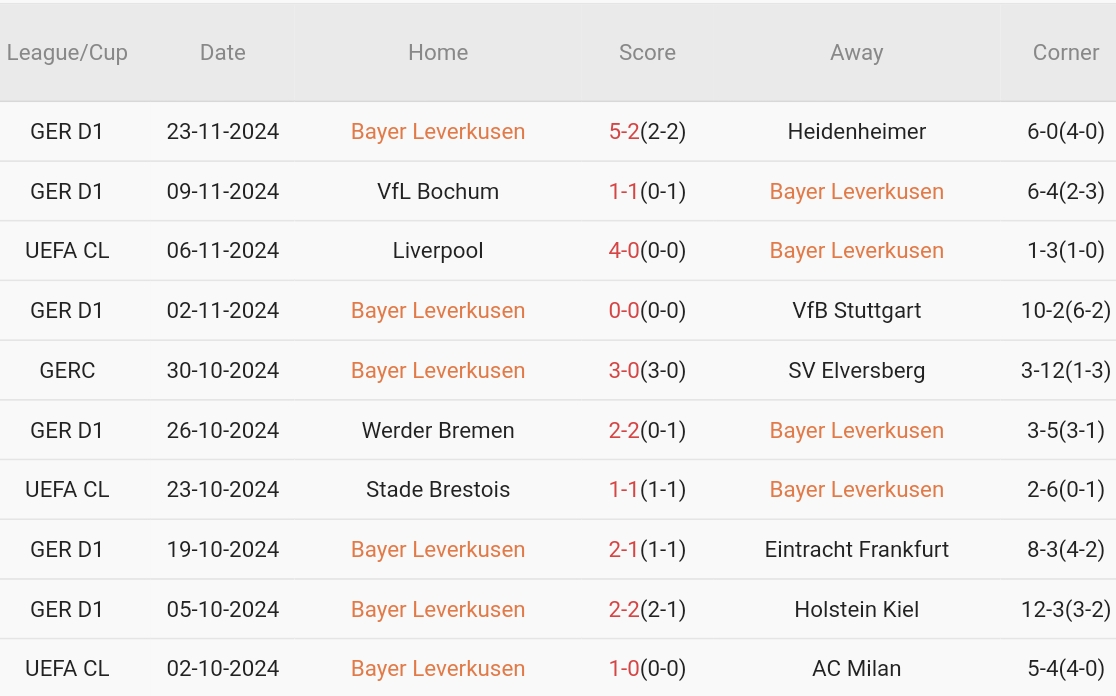Open the Heidenheimer team link
Screen dimensions: 1116x696
[857, 132]
